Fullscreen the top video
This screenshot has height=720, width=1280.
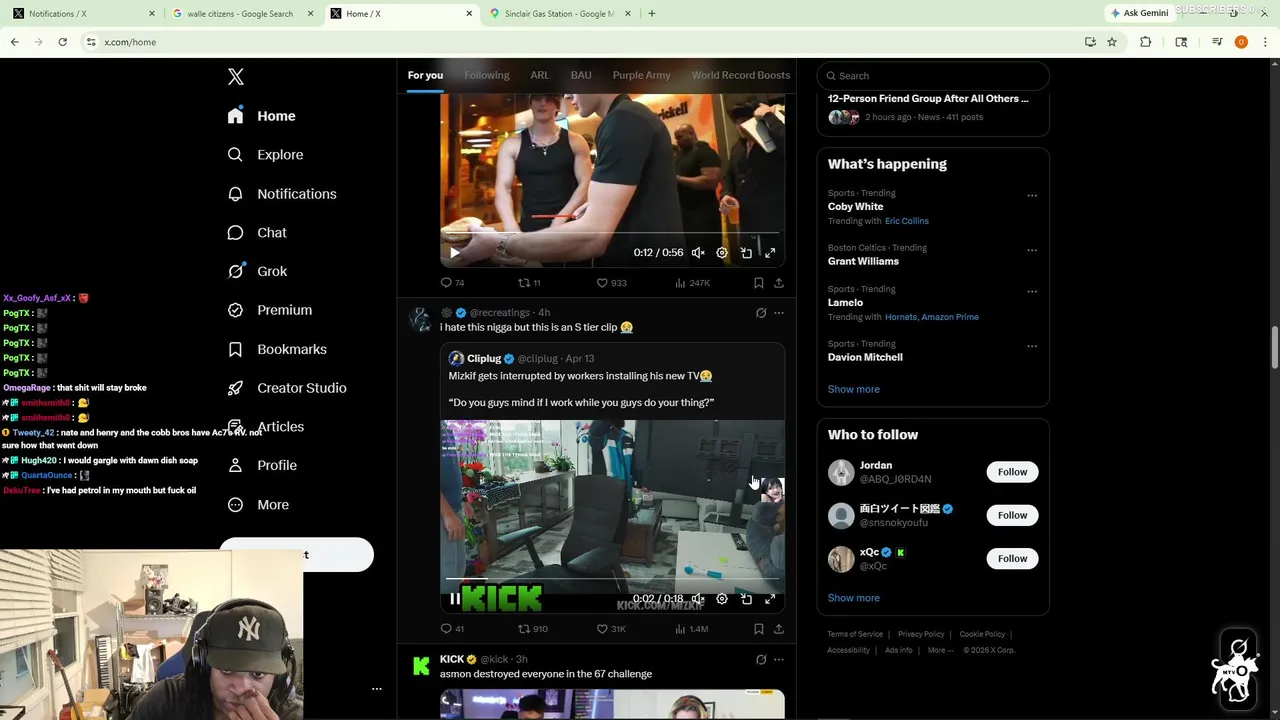tap(770, 253)
